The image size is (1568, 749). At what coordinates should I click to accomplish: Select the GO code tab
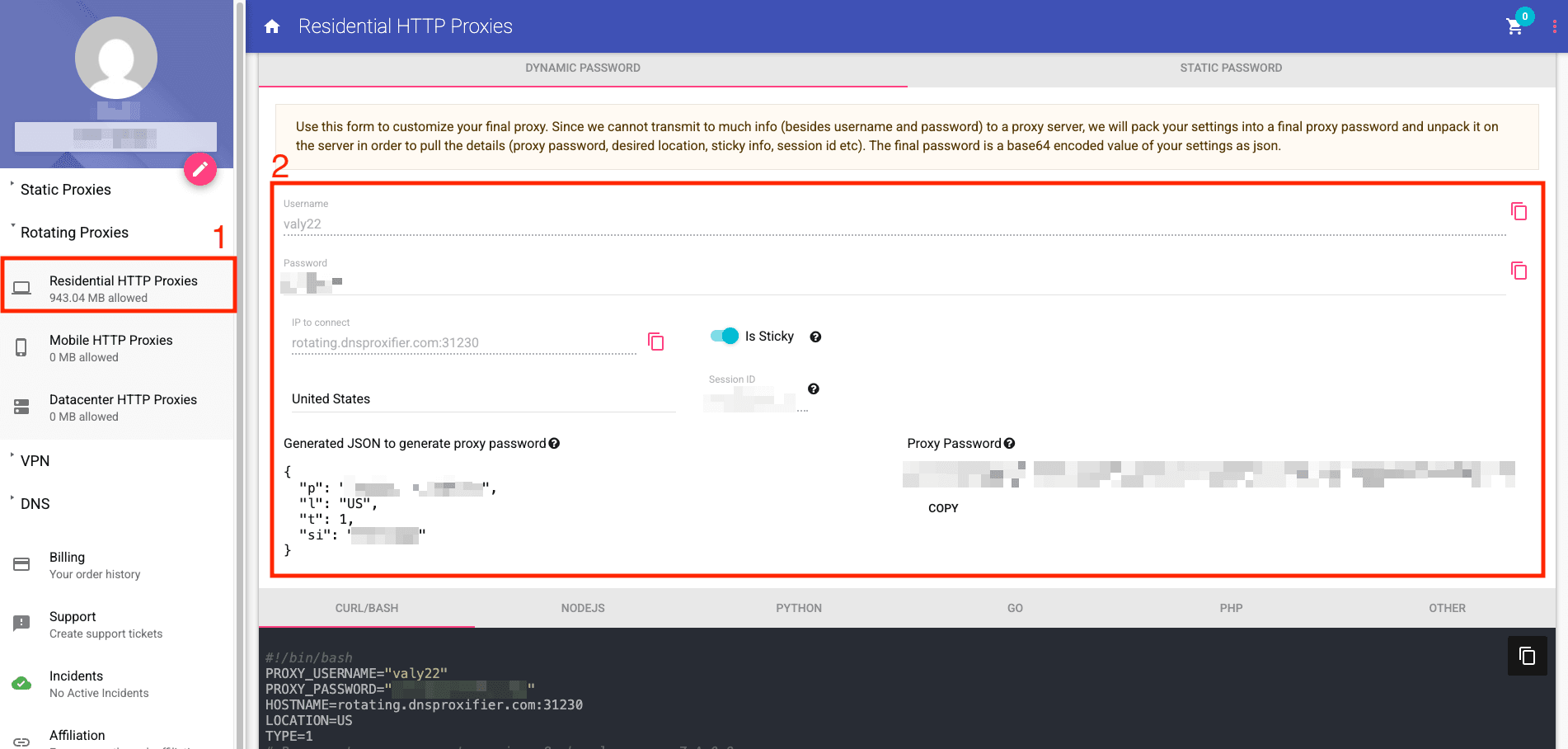tap(1015, 608)
